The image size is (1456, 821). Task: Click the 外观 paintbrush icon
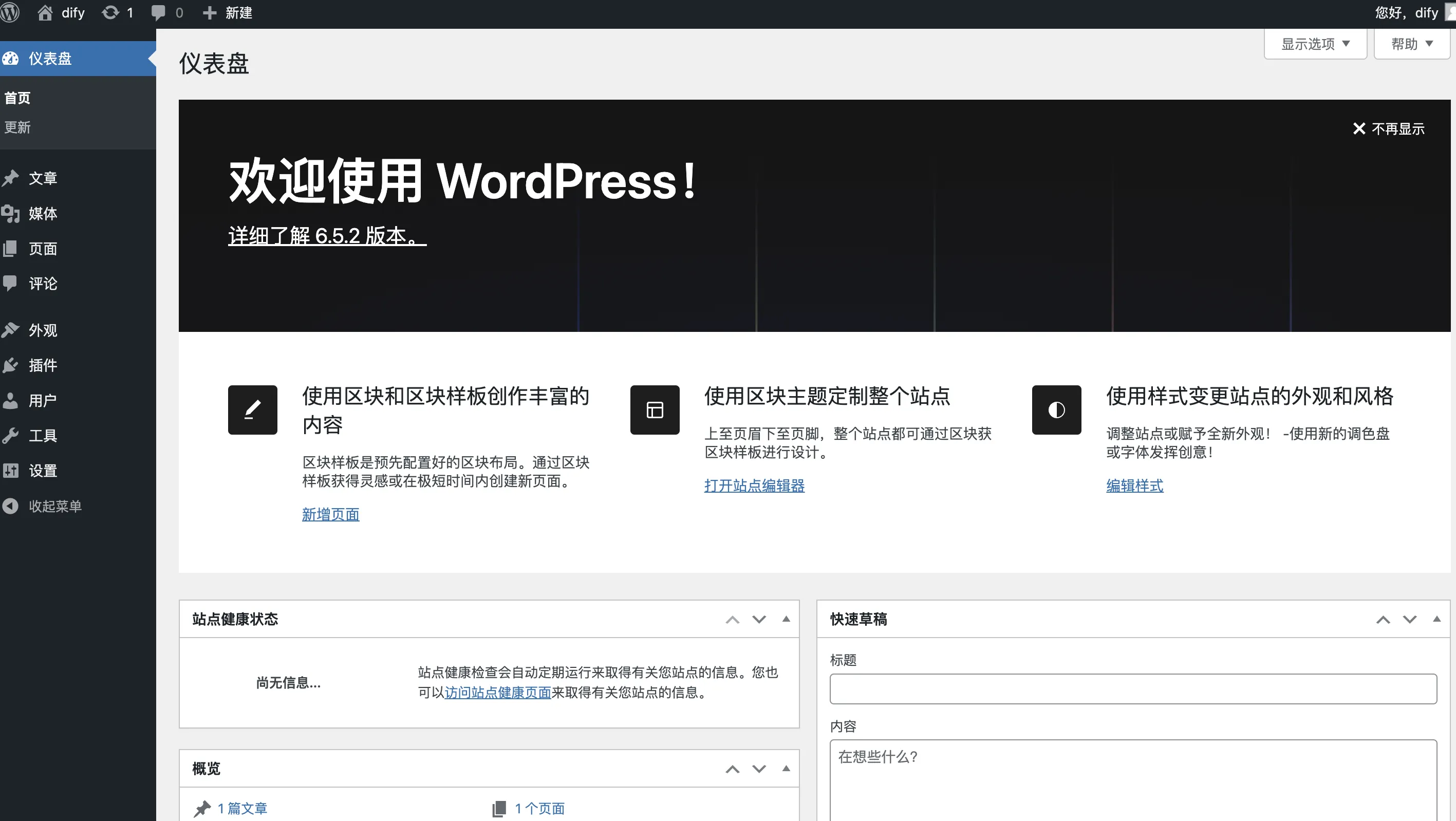10,330
